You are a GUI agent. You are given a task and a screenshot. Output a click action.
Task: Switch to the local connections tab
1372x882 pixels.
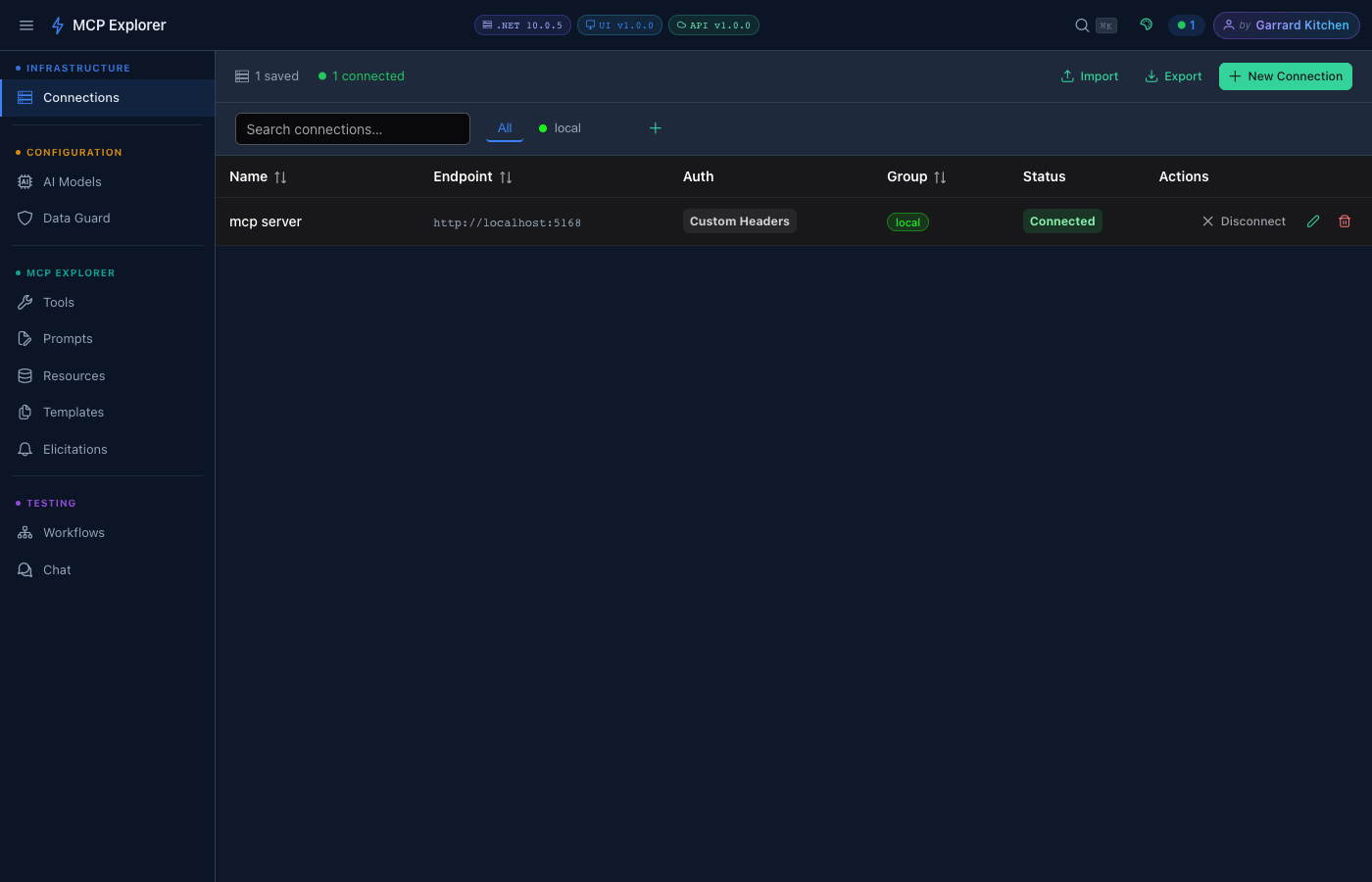560,127
